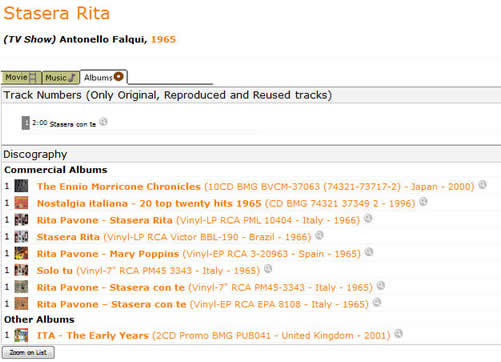This screenshot has height=362, width=501.
Task: Click Rita Pavone - Stasera Rita Italy cover thumbnail
Action: tap(21, 220)
